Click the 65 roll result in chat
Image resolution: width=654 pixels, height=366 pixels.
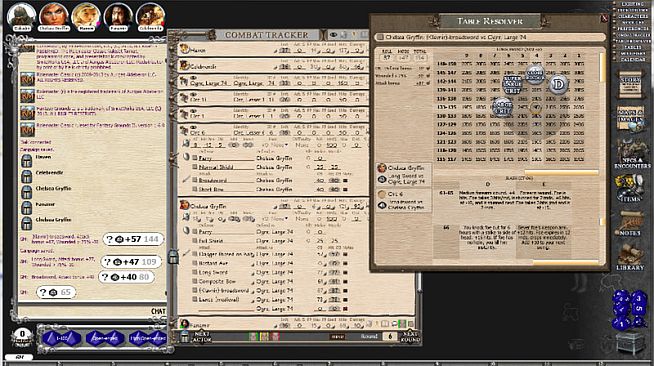pyautogui.click(x=56, y=292)
